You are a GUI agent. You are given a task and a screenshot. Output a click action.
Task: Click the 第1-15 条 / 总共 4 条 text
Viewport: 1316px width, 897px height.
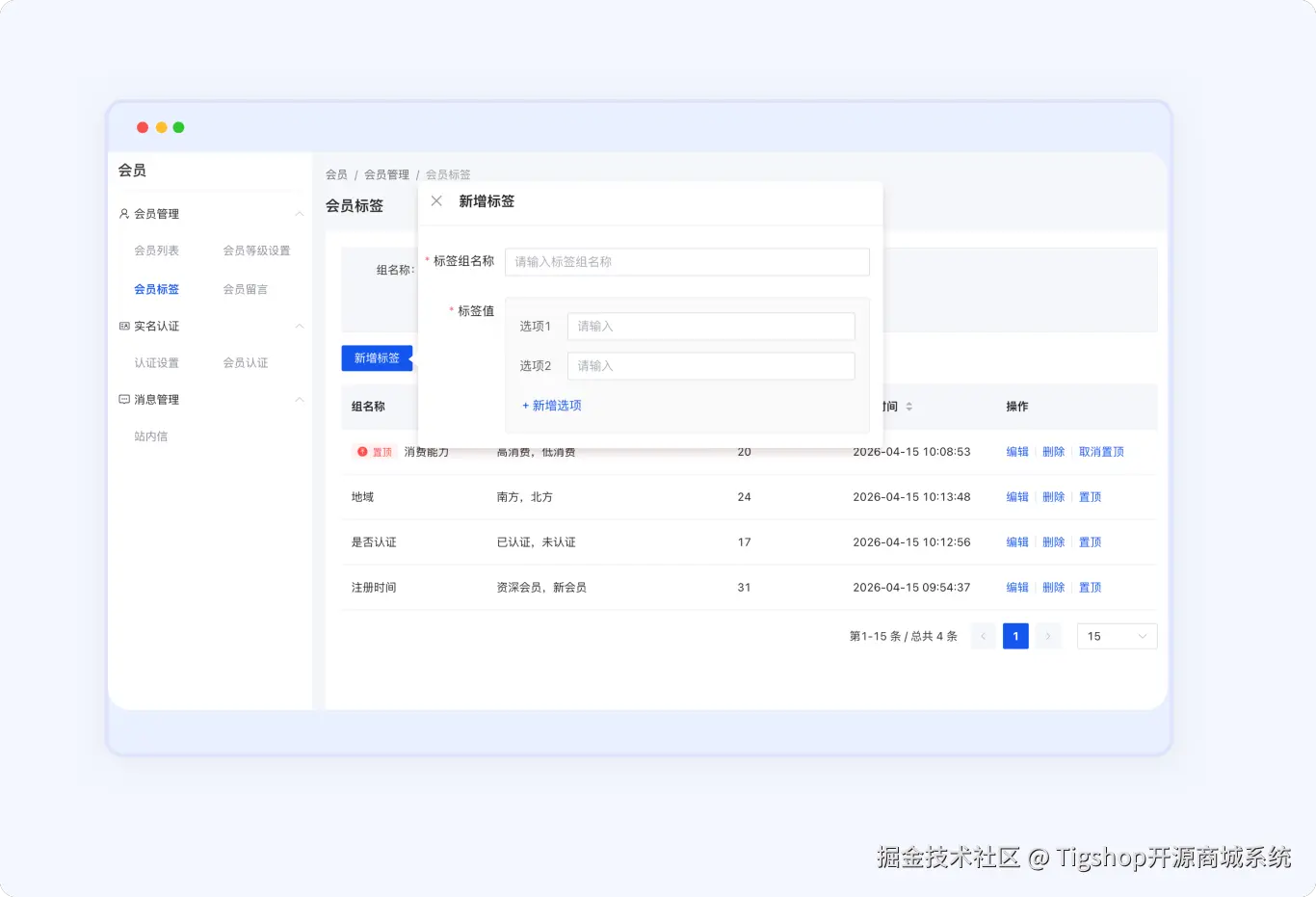(x=904, y=636)
